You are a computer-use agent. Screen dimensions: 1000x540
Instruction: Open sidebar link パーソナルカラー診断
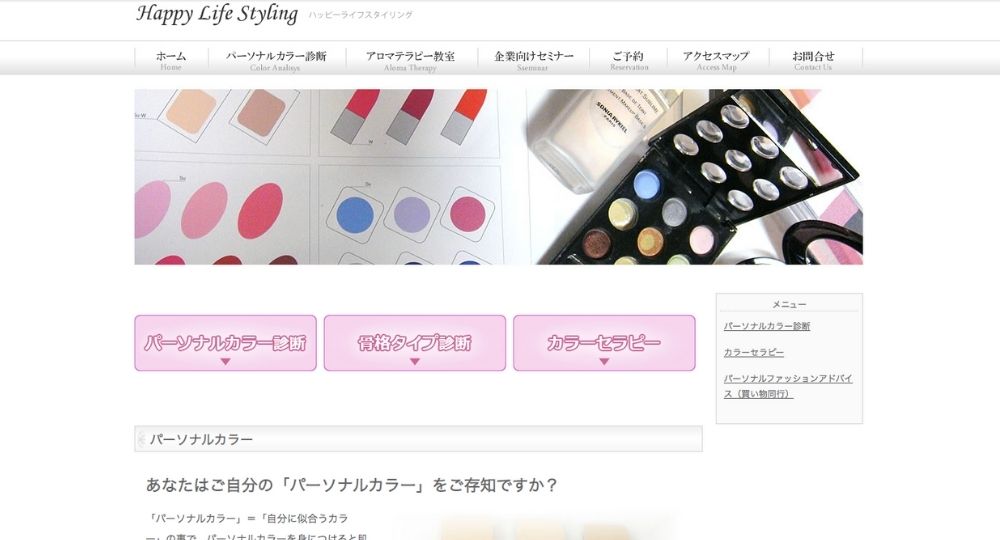pos(767,326)
